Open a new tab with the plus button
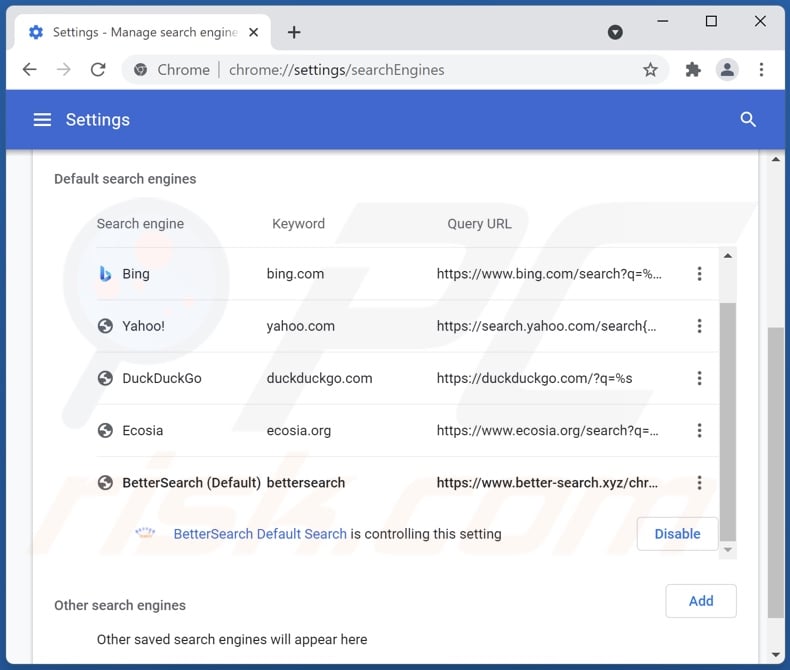 pyautogui.click(x=294, y=32)
